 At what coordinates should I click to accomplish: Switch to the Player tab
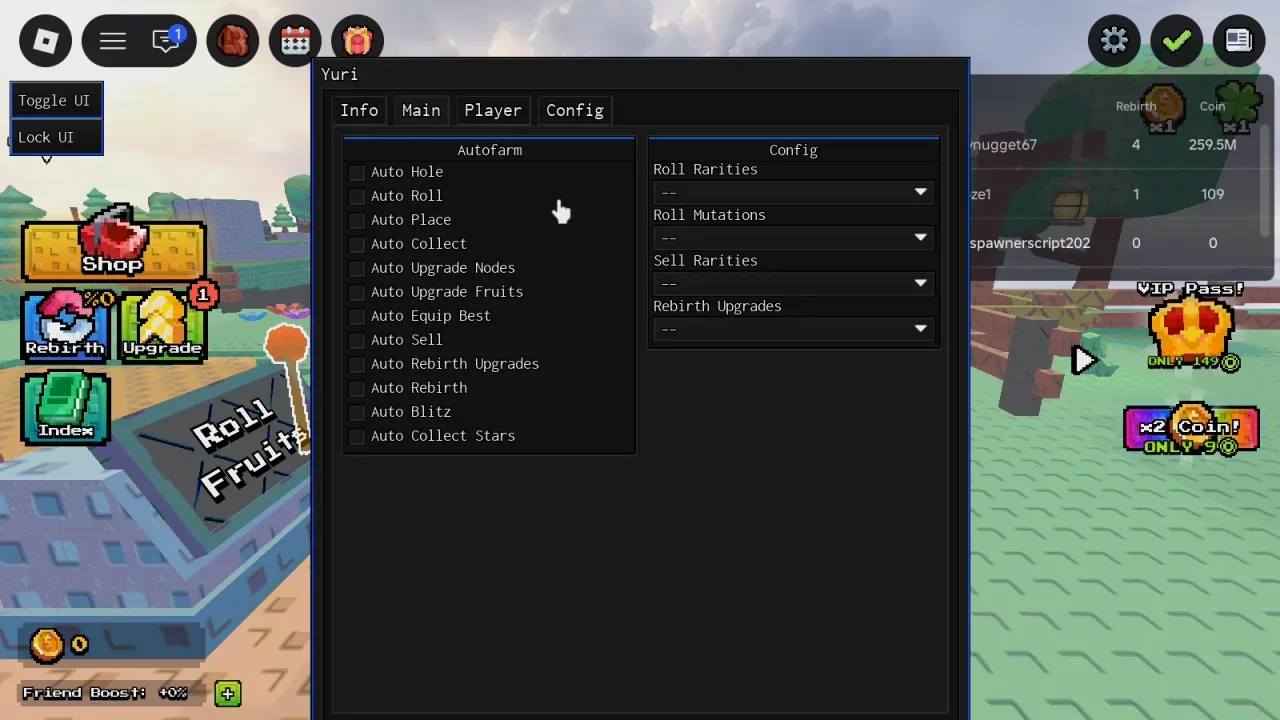click(x=492, y=110)
